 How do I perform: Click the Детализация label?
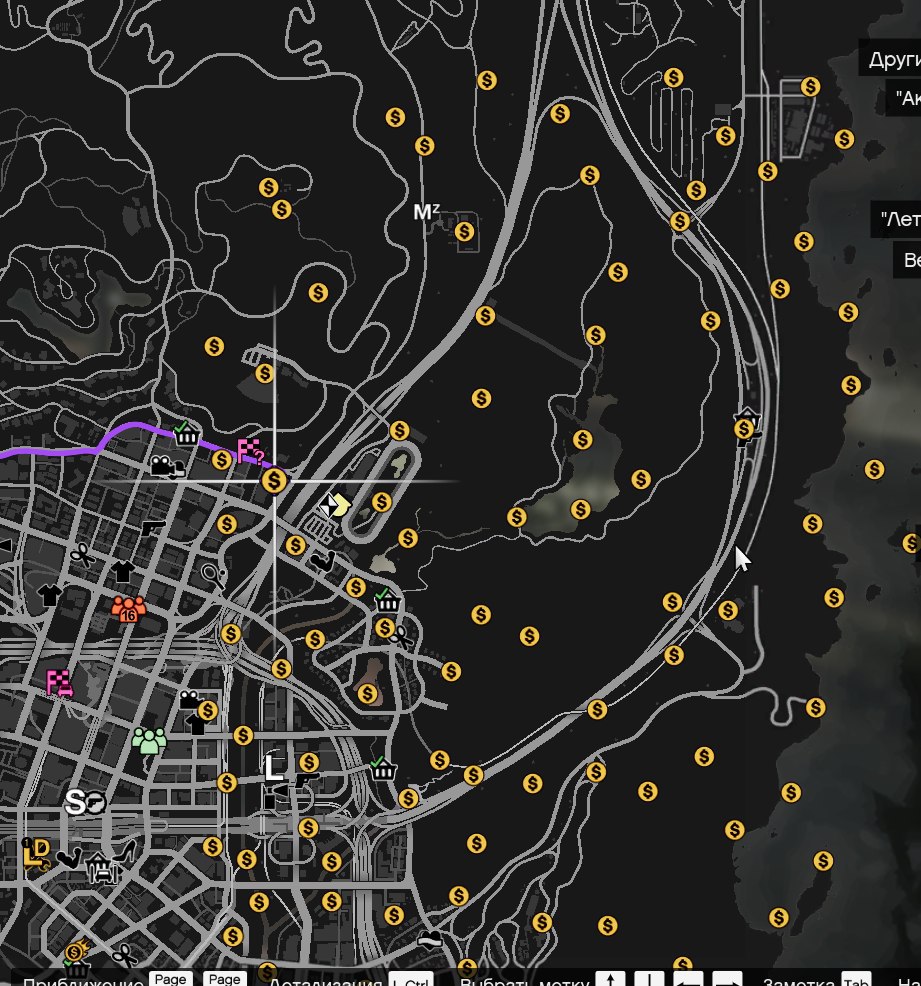point(325,981)
